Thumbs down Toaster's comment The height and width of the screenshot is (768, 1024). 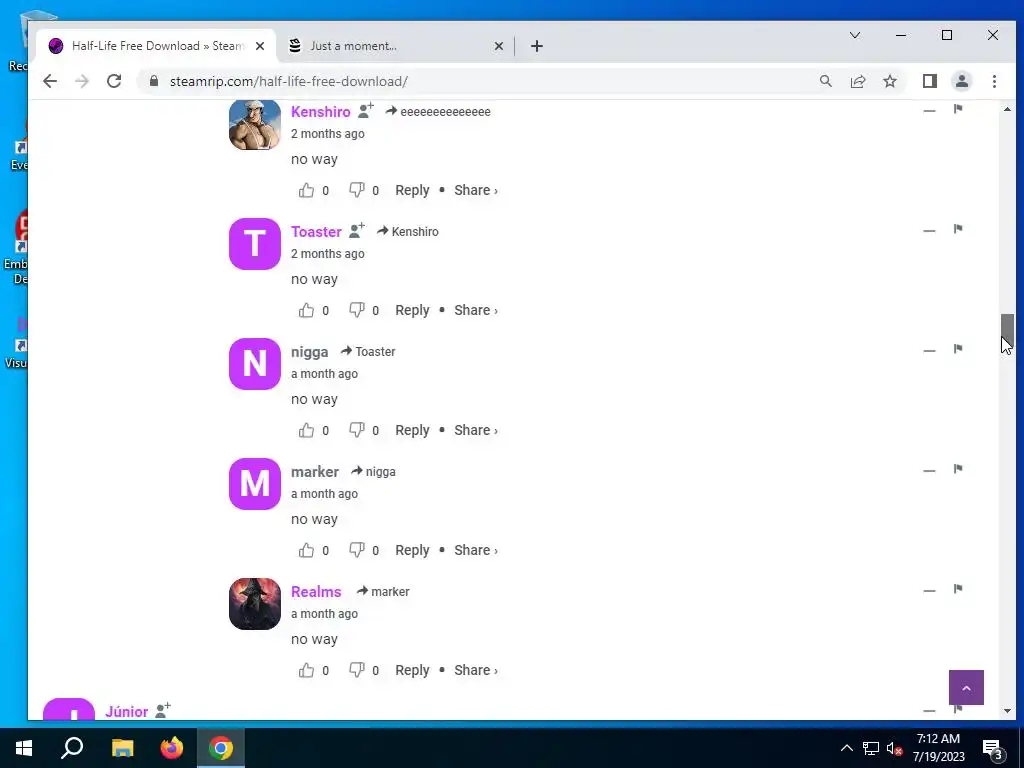(357, 310)
